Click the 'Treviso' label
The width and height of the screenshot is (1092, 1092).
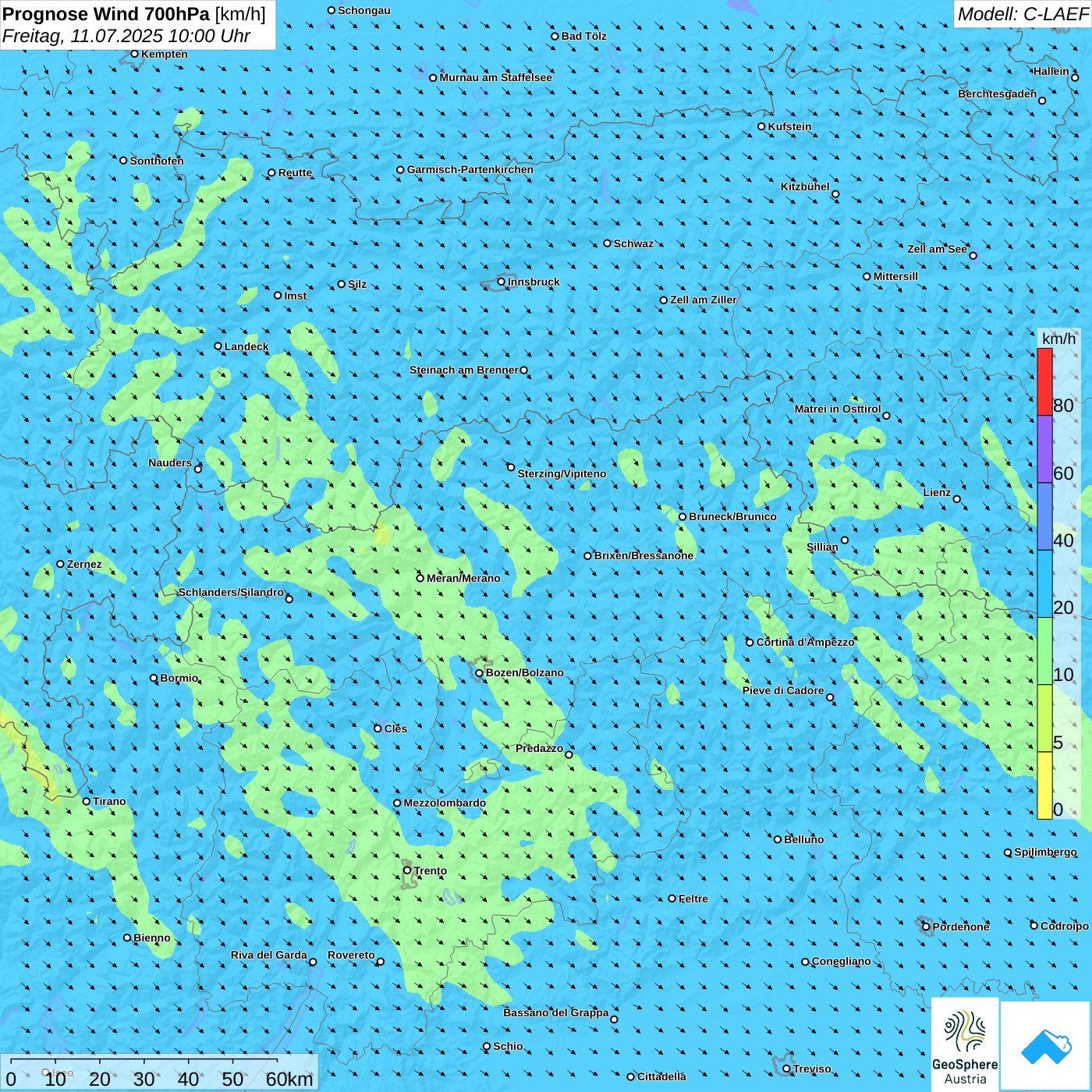tap(812, 1069)
